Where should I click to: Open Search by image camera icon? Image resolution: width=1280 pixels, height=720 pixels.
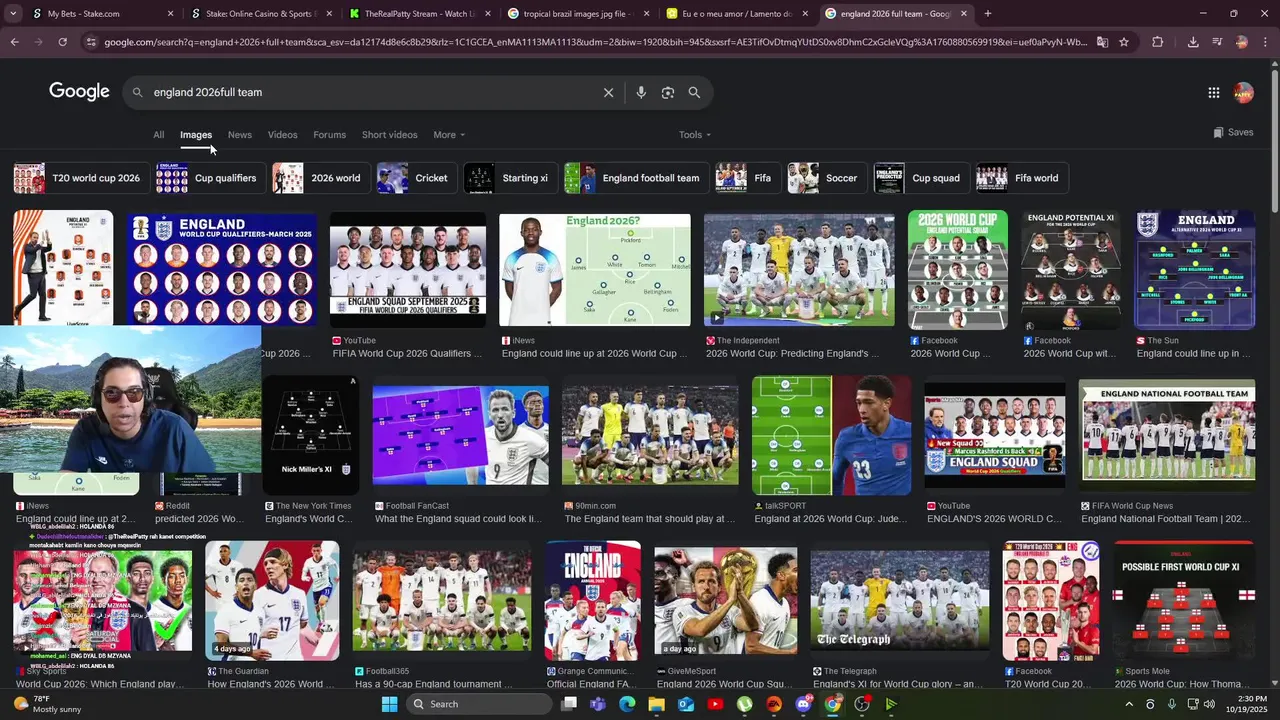(x=667, y=92)
